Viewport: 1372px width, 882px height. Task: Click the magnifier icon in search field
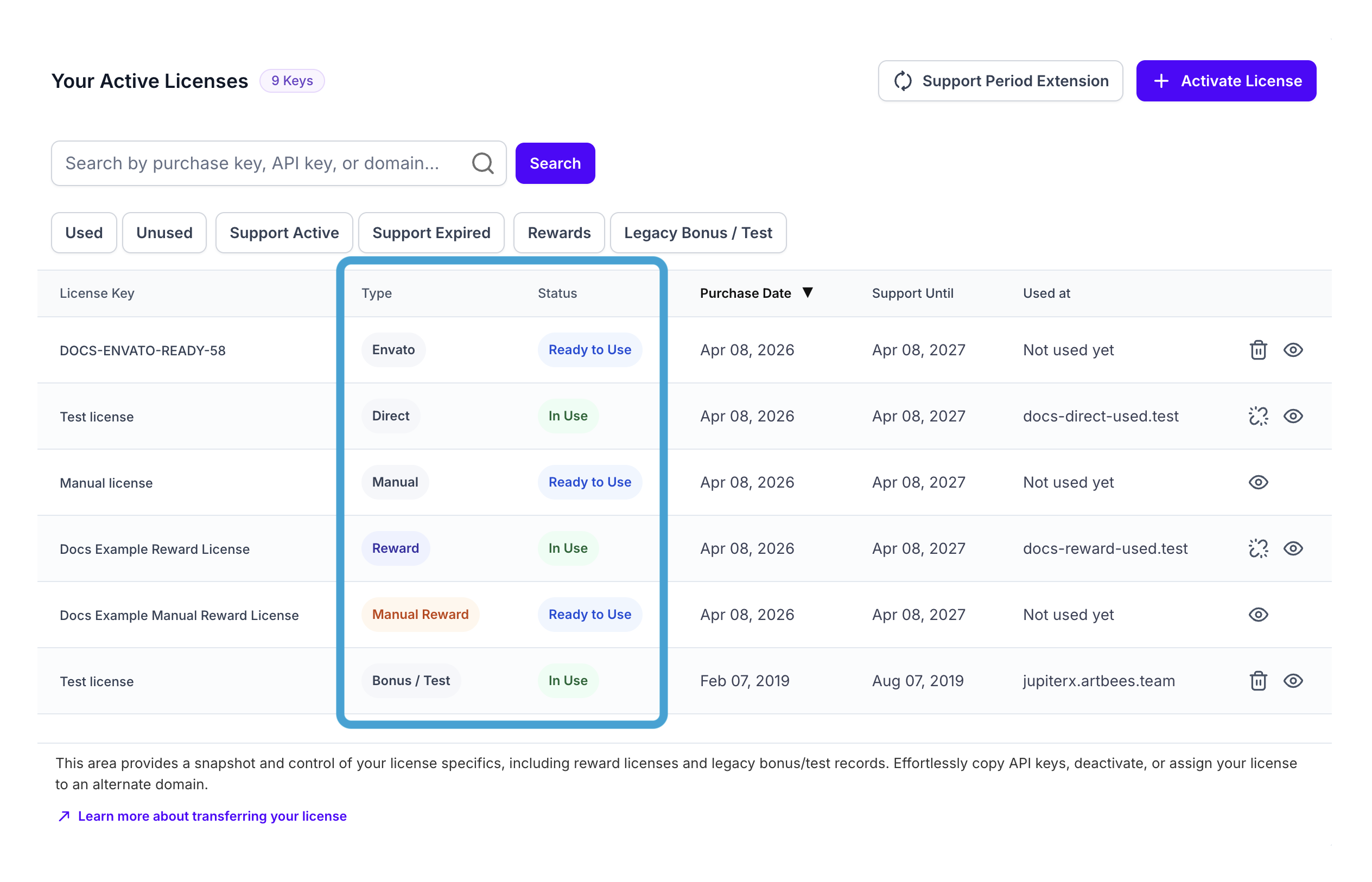(482, 163)
